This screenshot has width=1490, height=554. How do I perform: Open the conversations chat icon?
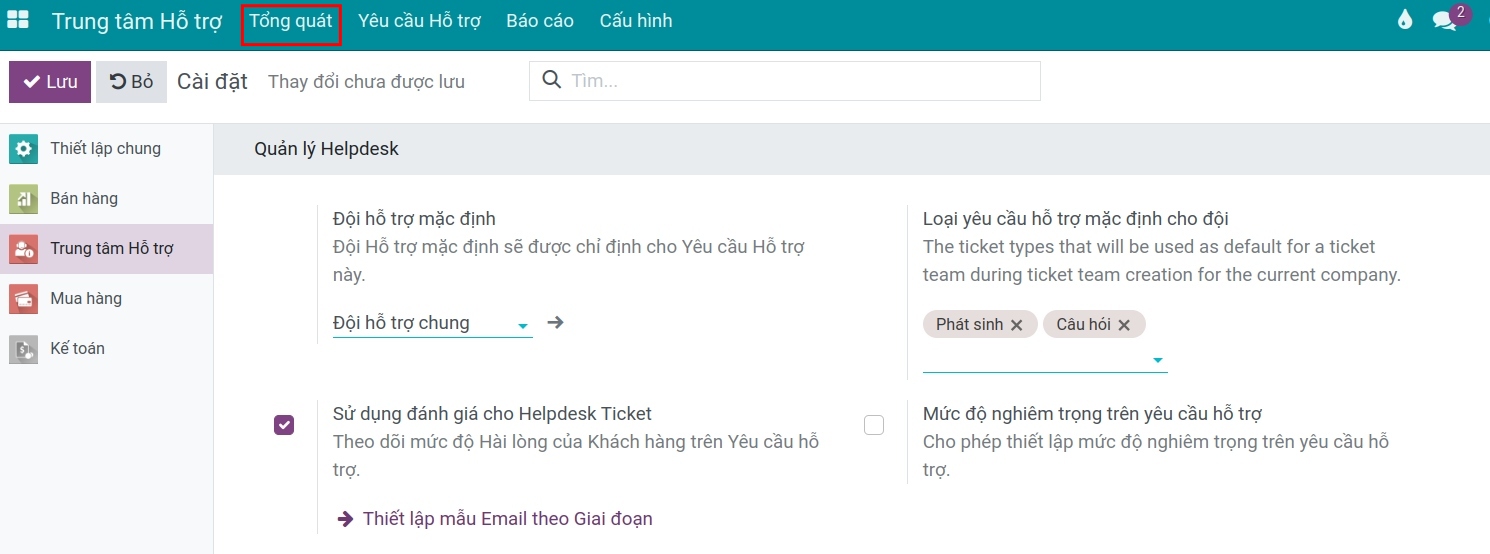coord(1444,21)
